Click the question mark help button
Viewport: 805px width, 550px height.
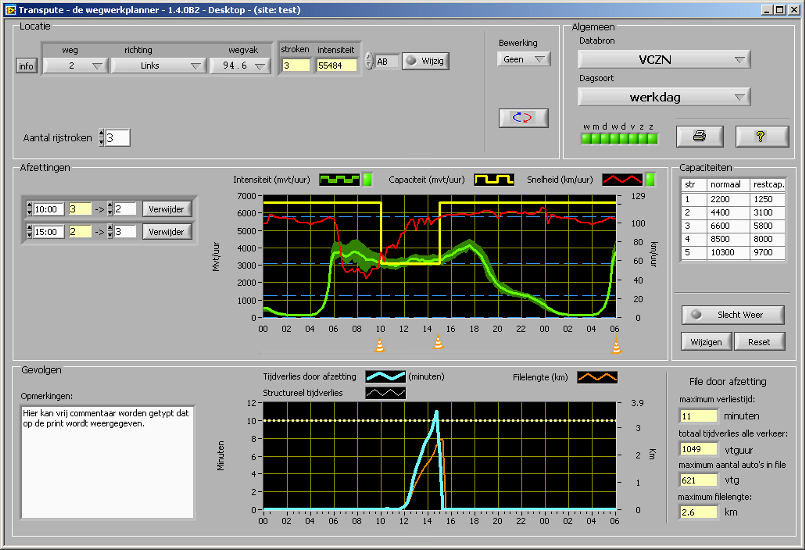761,136
